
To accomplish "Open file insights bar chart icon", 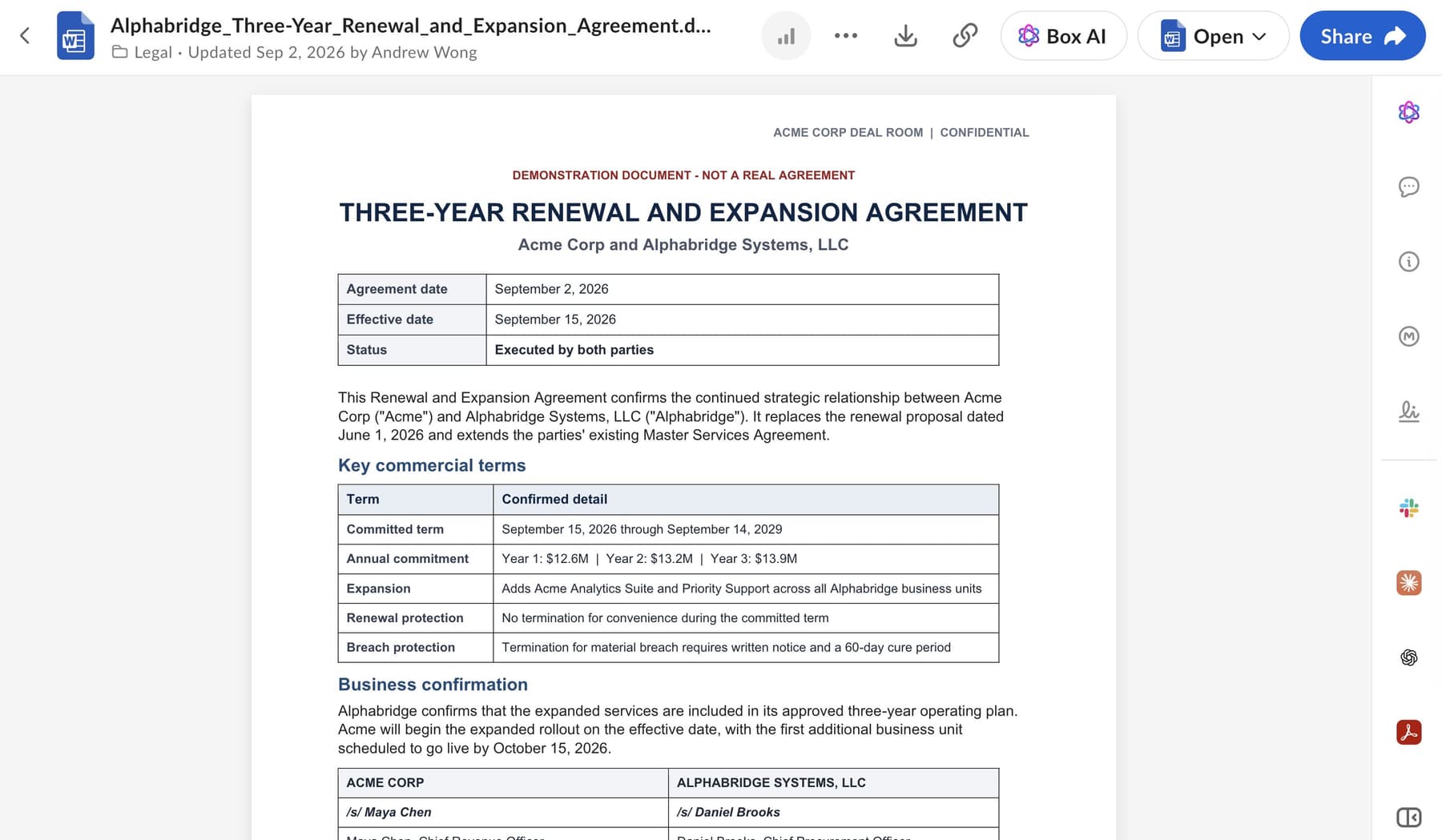I will [786, 36].
